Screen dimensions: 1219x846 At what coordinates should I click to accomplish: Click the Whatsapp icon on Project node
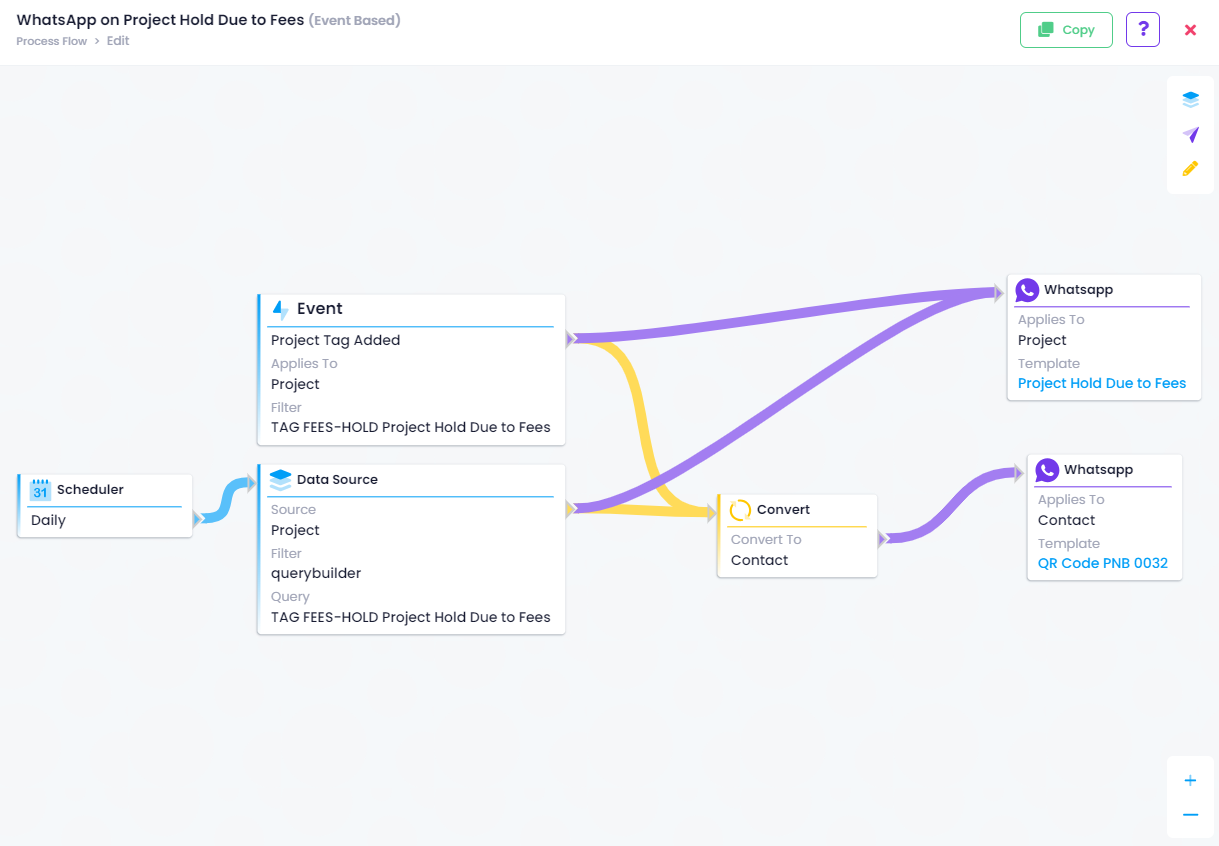pos(1027,290)
